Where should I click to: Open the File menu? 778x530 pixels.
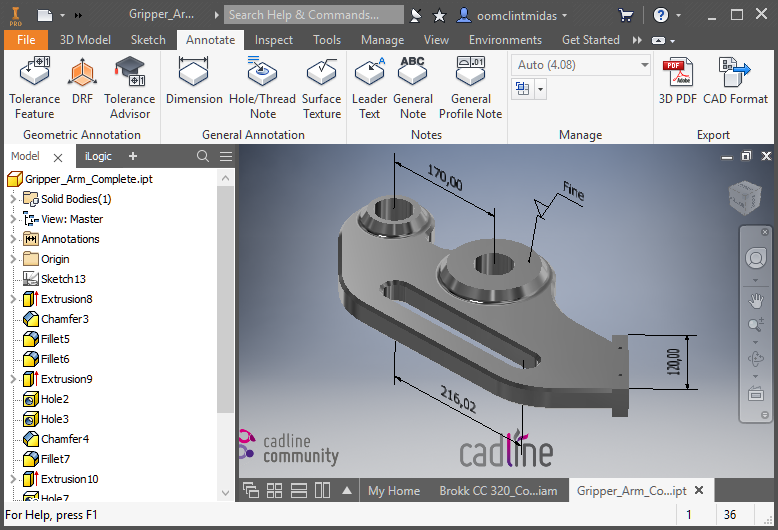pos(26,40)
